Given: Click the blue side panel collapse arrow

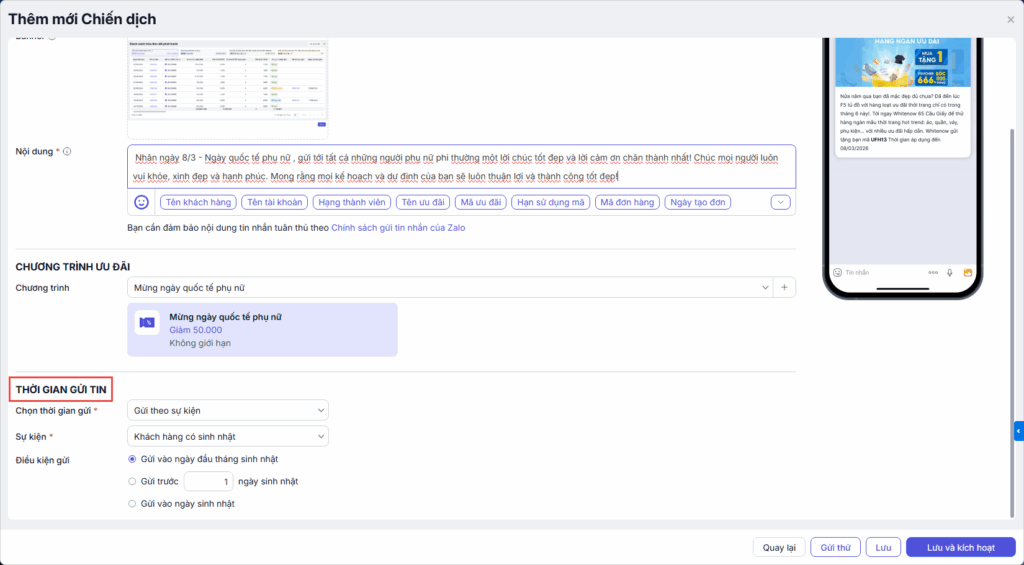Looking at the screenshot, I should pos(1019,431).
